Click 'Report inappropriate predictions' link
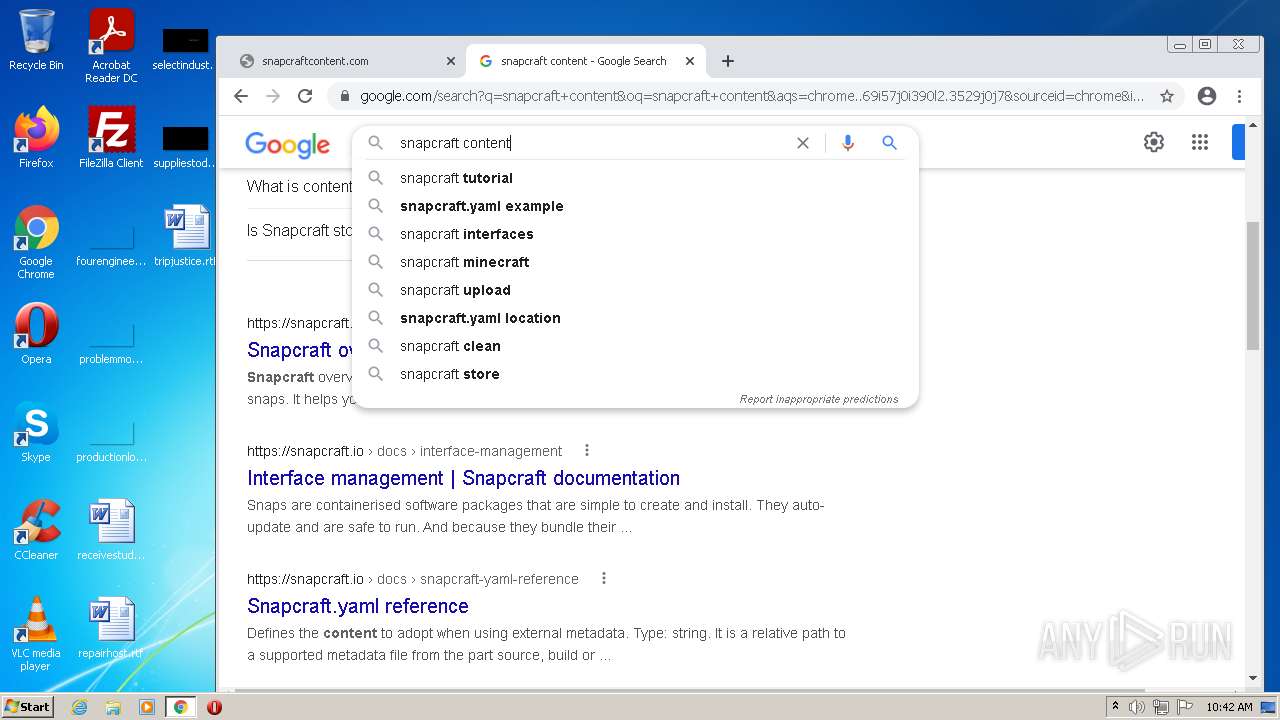Screen dimensions: 1280x720 (x=819, y=399)
